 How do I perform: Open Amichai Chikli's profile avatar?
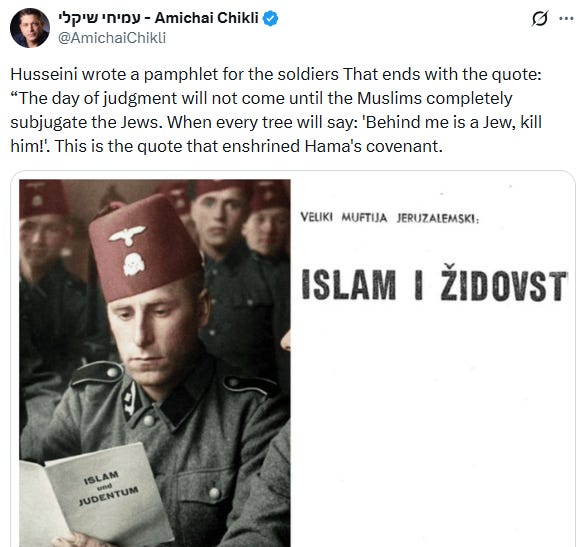(30, 28)
